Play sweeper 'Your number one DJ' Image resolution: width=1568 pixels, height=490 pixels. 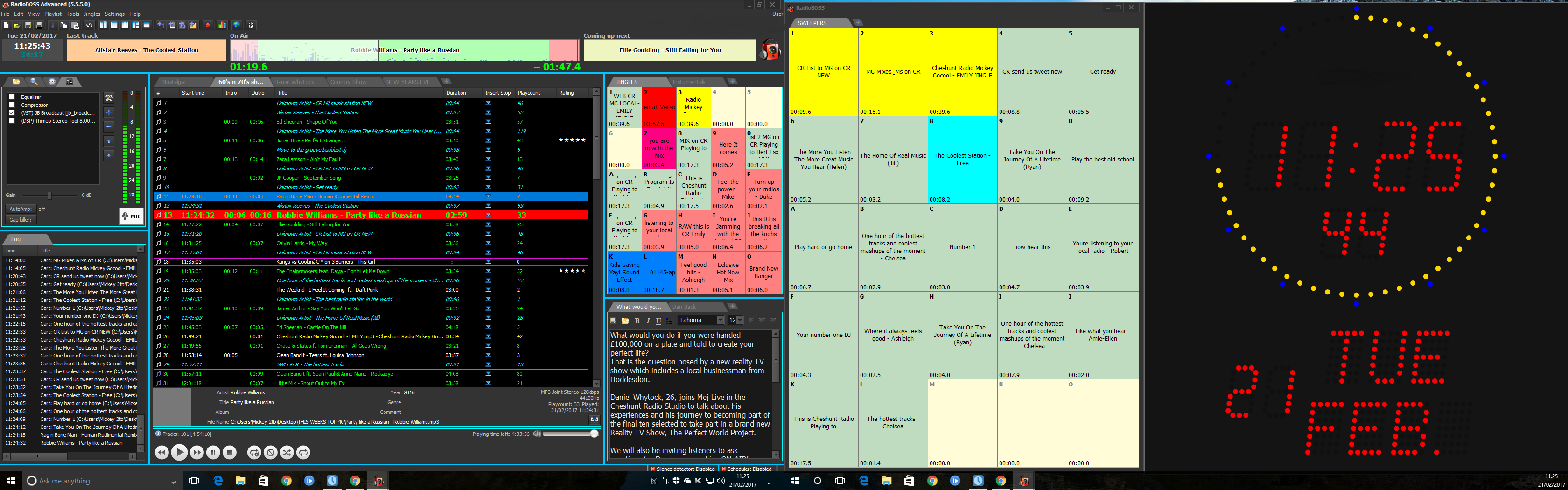[823, 335]
